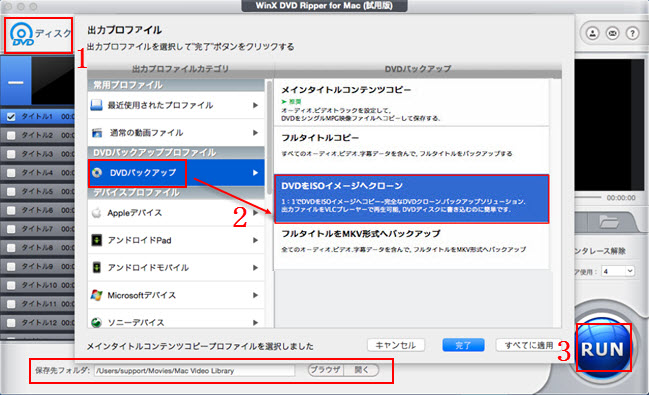Viewport: 649px width, 395px height.
Task: Click the 保存先フォルダ path field
Action: coord(195,371)
